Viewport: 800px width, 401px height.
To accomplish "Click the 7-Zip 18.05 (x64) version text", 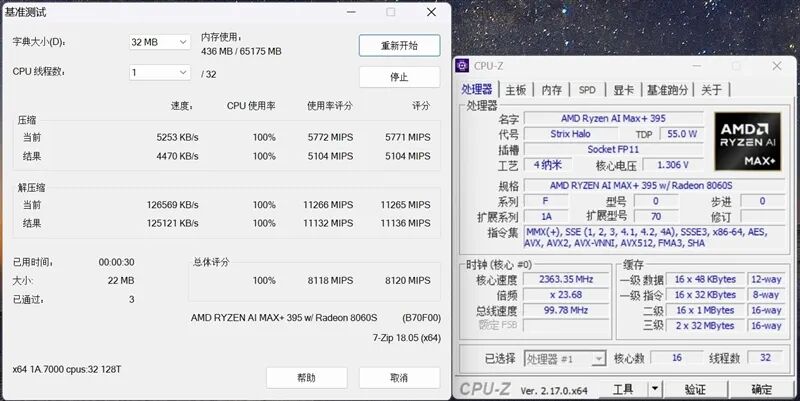I will pyautogui.click(x=407, y=338).
